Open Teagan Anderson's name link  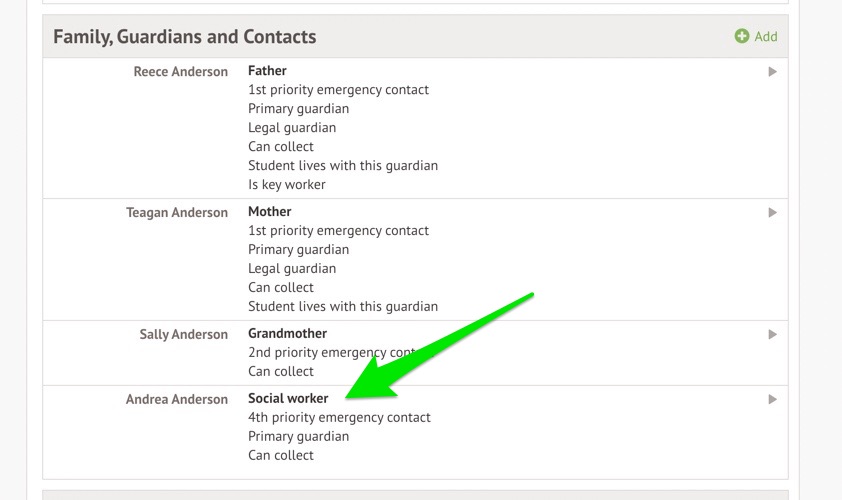click(x=176, y=213)
